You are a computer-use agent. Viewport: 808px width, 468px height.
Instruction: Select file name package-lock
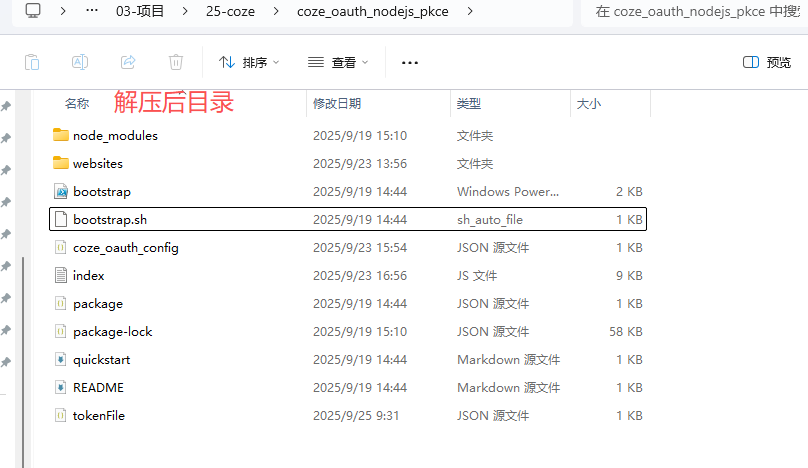[112, 332]
